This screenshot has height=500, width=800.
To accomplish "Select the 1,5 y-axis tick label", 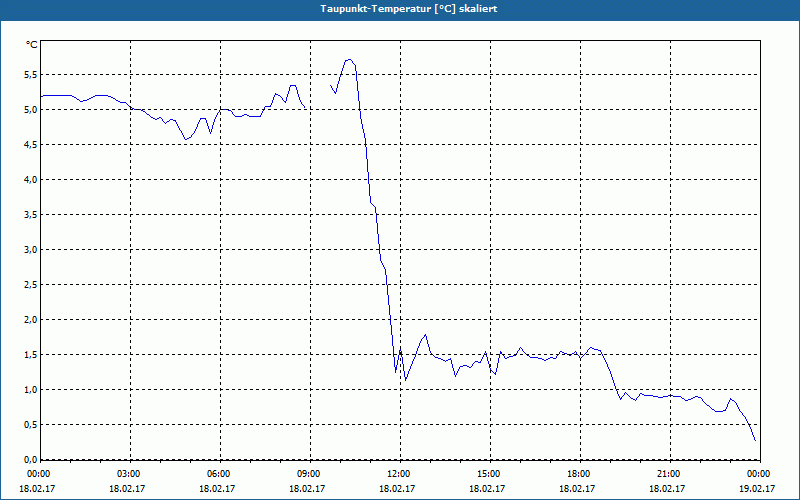I will tap(31, 355).
